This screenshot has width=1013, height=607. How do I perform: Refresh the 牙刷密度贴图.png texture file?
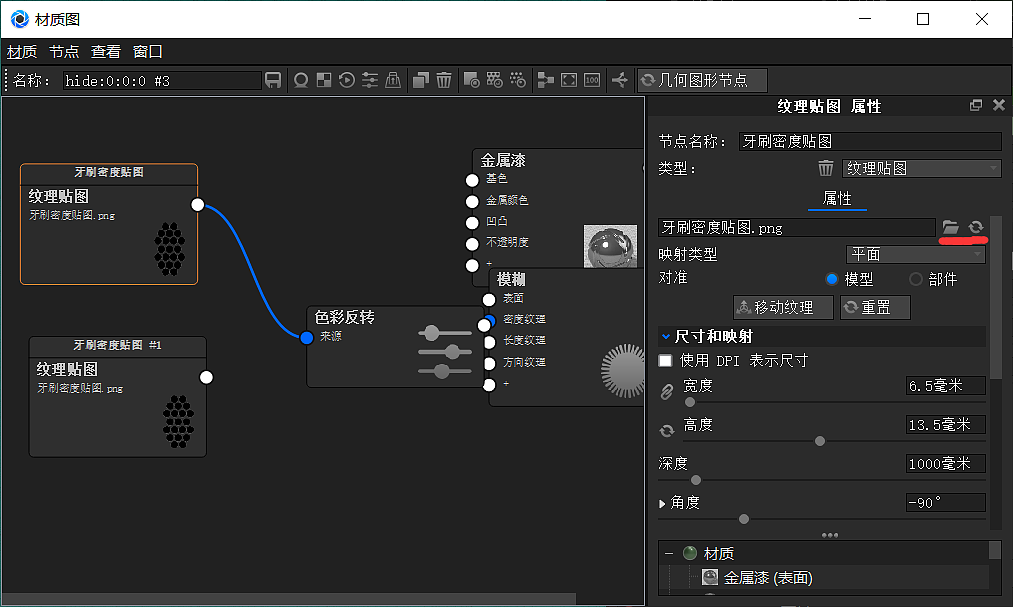(976, 228)
